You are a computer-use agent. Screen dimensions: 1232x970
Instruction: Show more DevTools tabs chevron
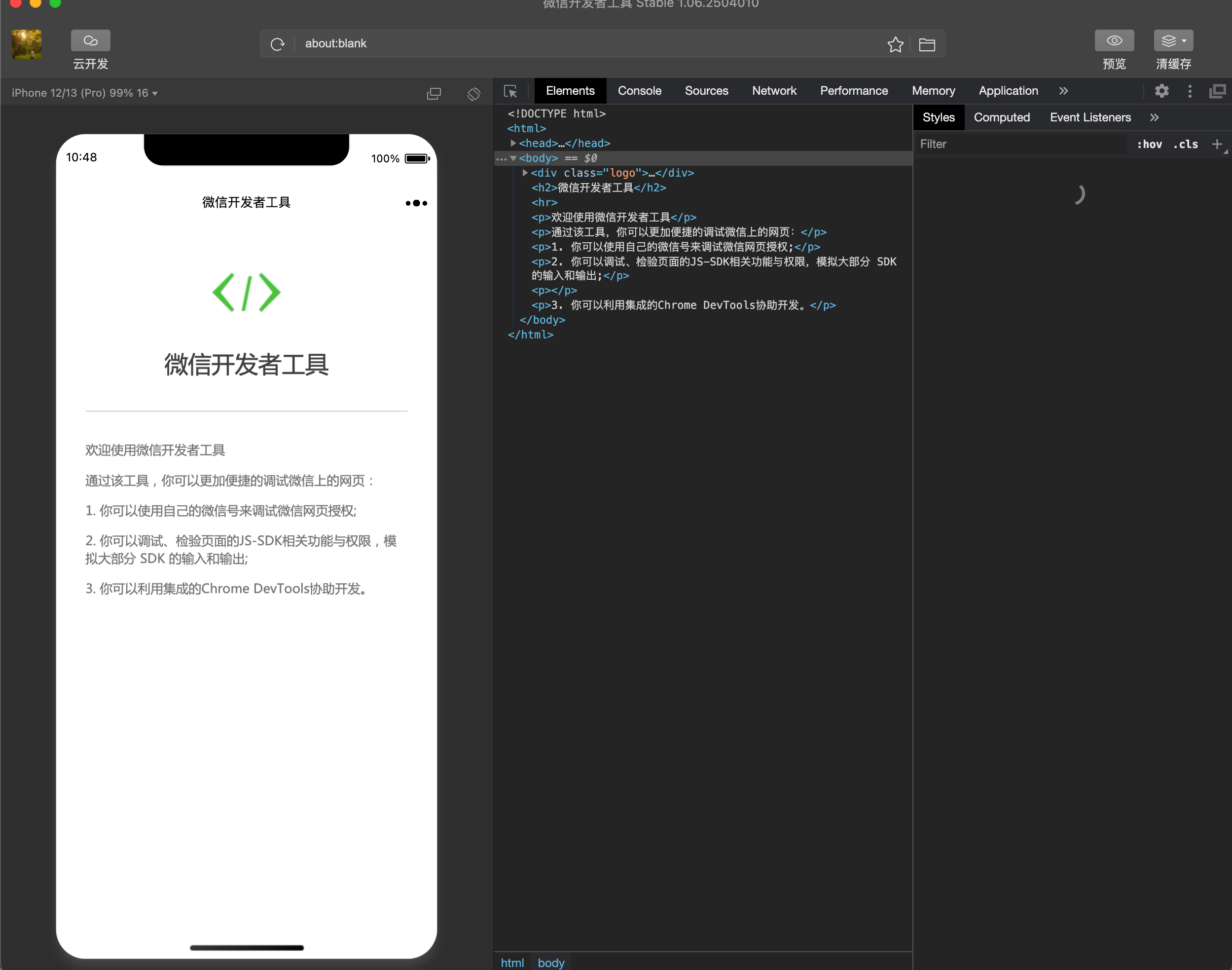(1063, 91)
